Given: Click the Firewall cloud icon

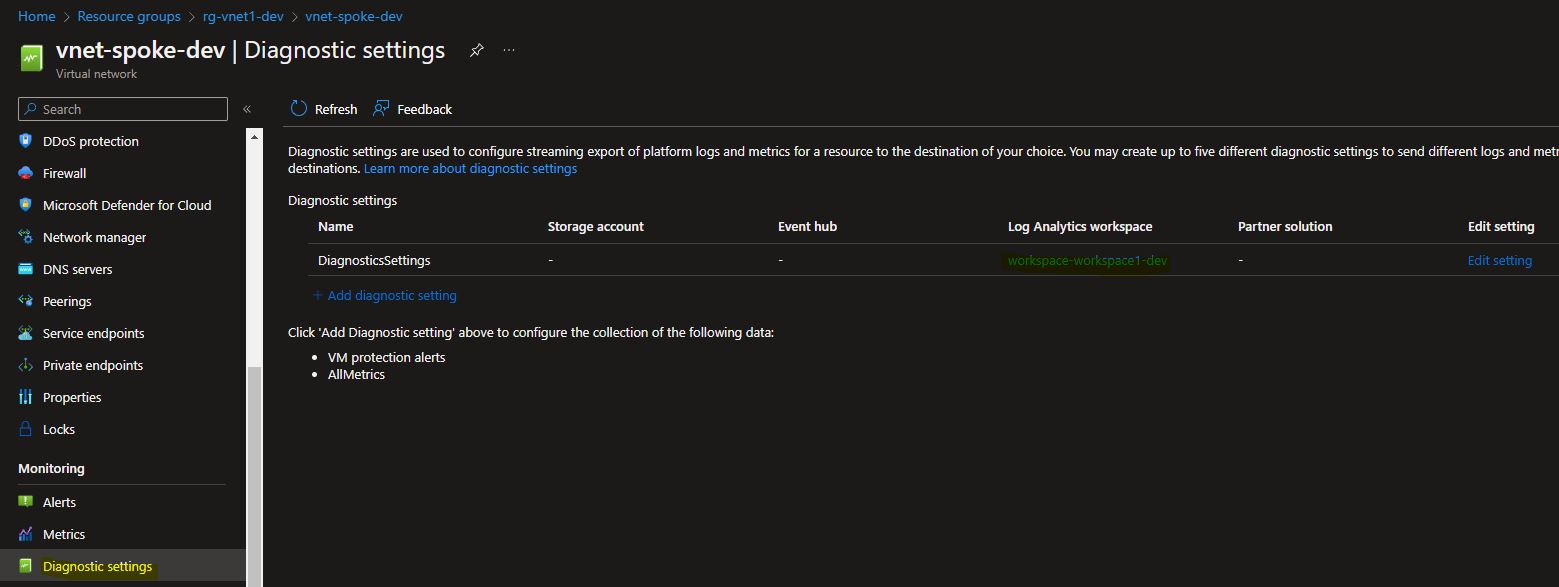Looking at the screenshot, I should [26, 173].
